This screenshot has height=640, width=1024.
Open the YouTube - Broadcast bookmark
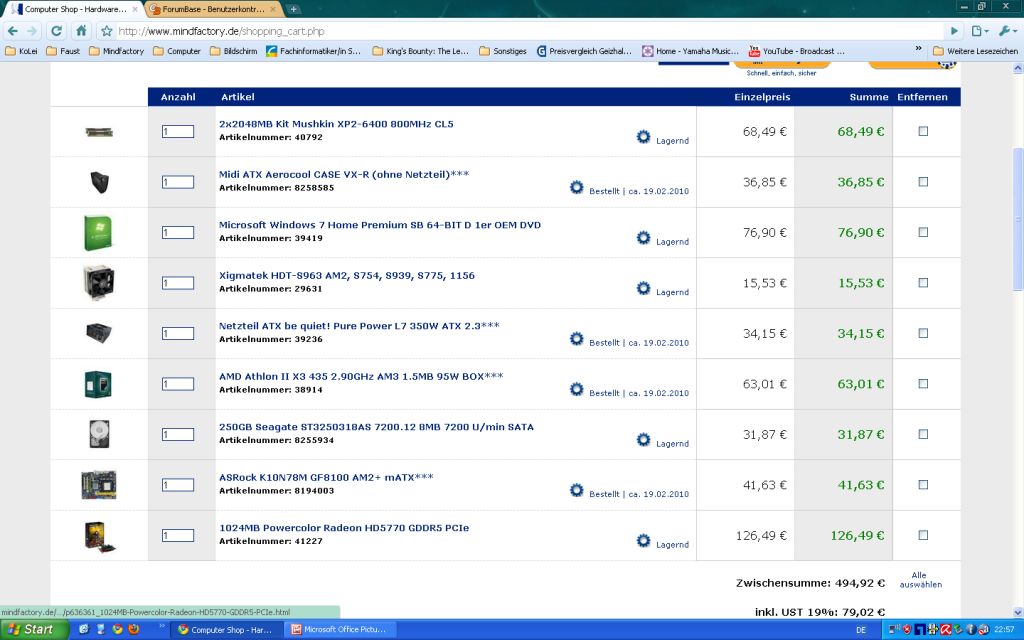pyautogui.click(x=797, y=51)
